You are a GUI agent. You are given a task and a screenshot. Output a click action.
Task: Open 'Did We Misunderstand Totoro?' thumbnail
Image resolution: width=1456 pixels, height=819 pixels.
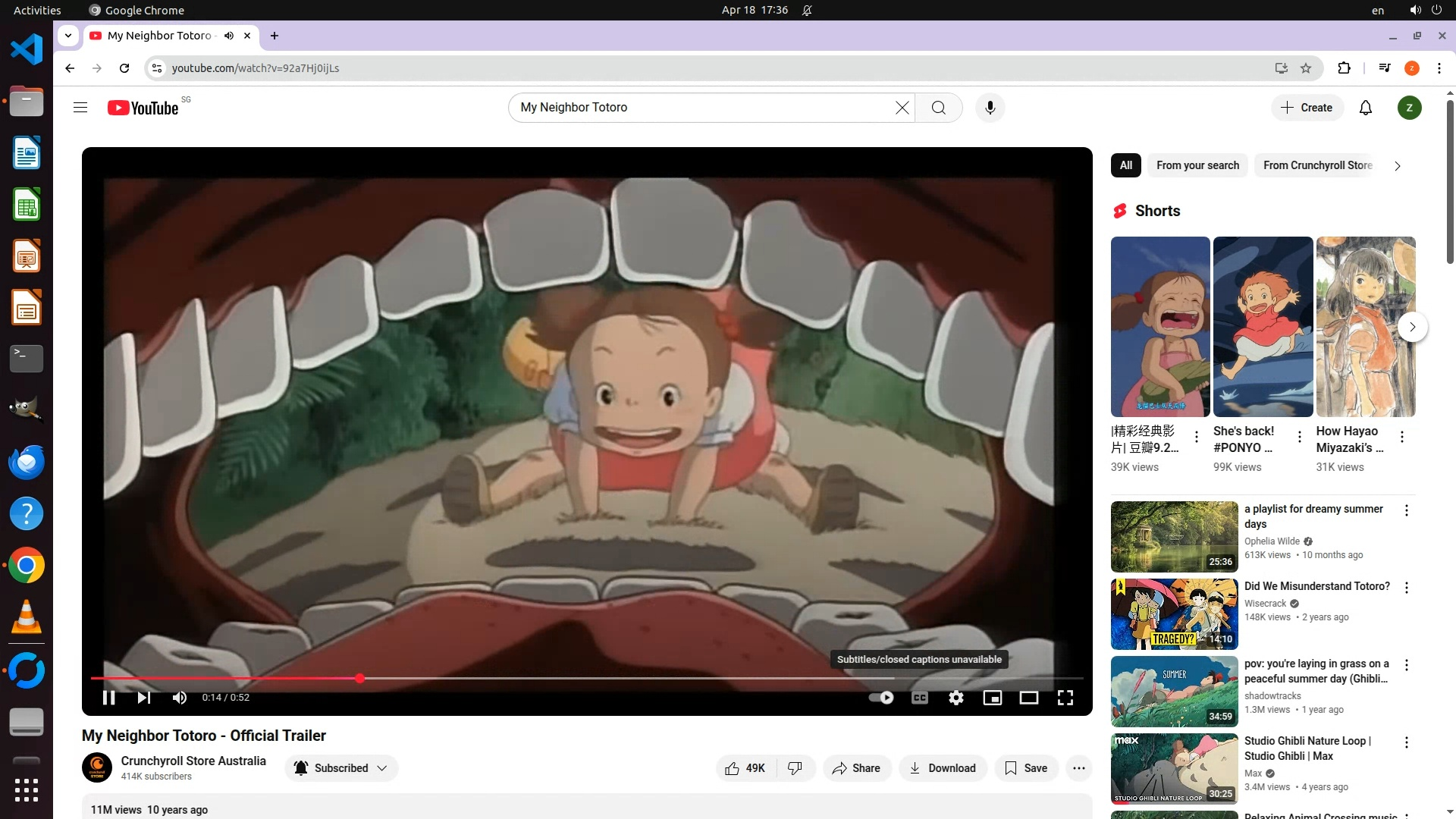pyautogui.click(x=1174, y=614)
